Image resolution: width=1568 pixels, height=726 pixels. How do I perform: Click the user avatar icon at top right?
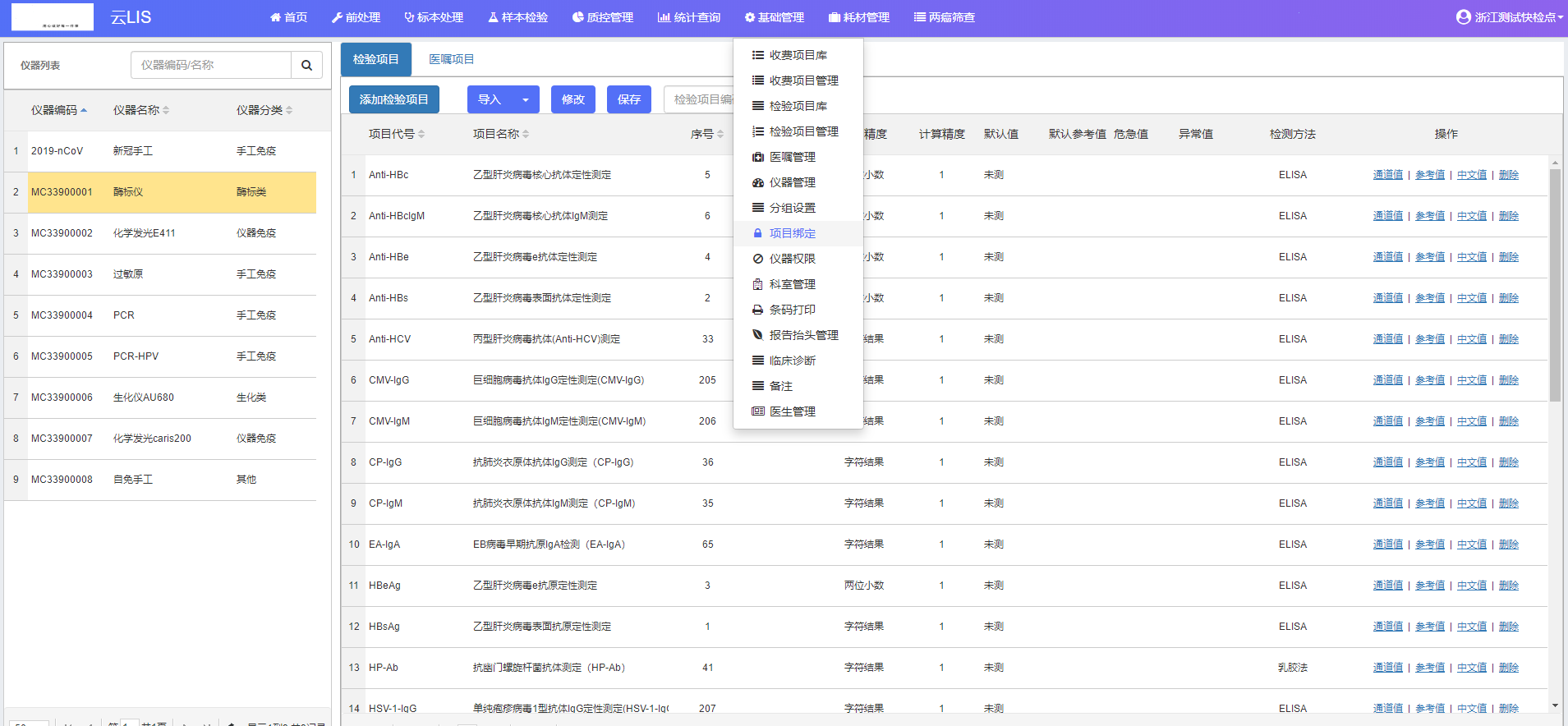pos(1463,17)
